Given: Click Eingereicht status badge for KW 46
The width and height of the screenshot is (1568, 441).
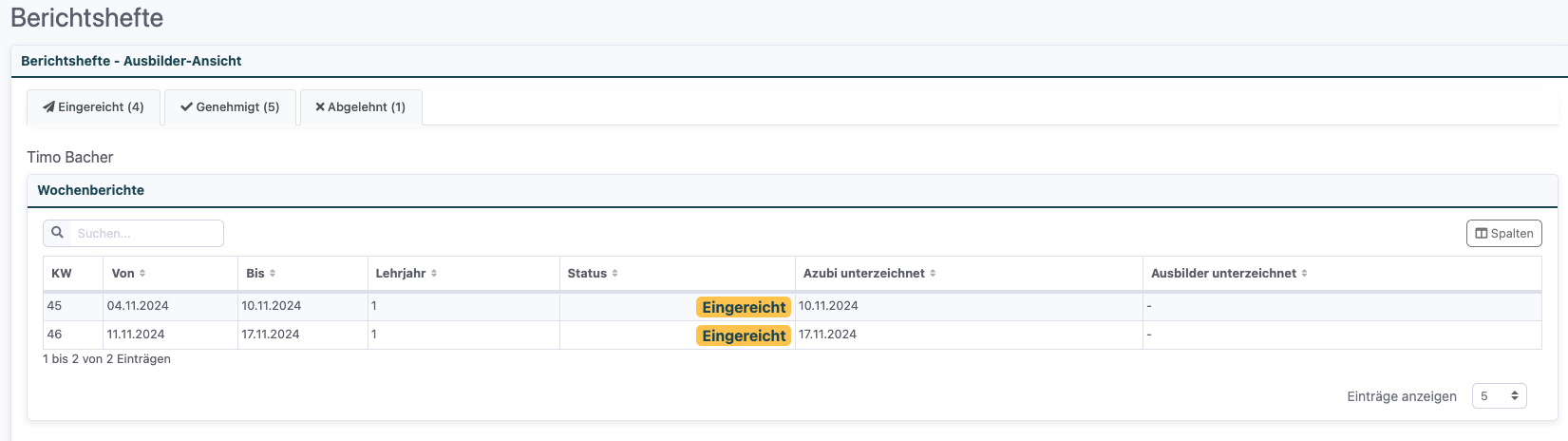Looking at the screenshot, I should tap(744, 336).
